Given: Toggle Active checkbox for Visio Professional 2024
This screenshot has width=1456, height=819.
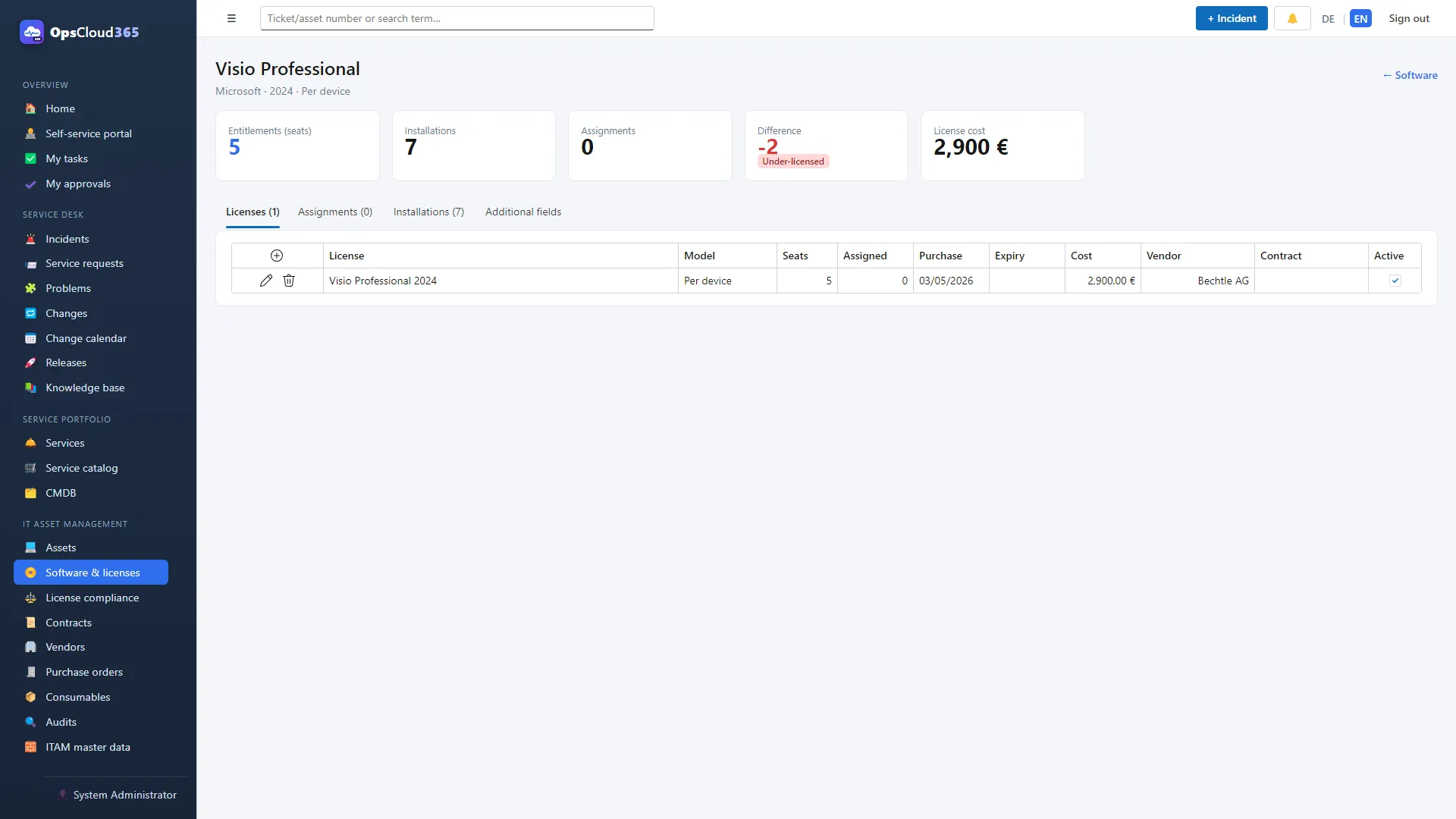Looking at the screenshot, I should [x=1395, y=281].
